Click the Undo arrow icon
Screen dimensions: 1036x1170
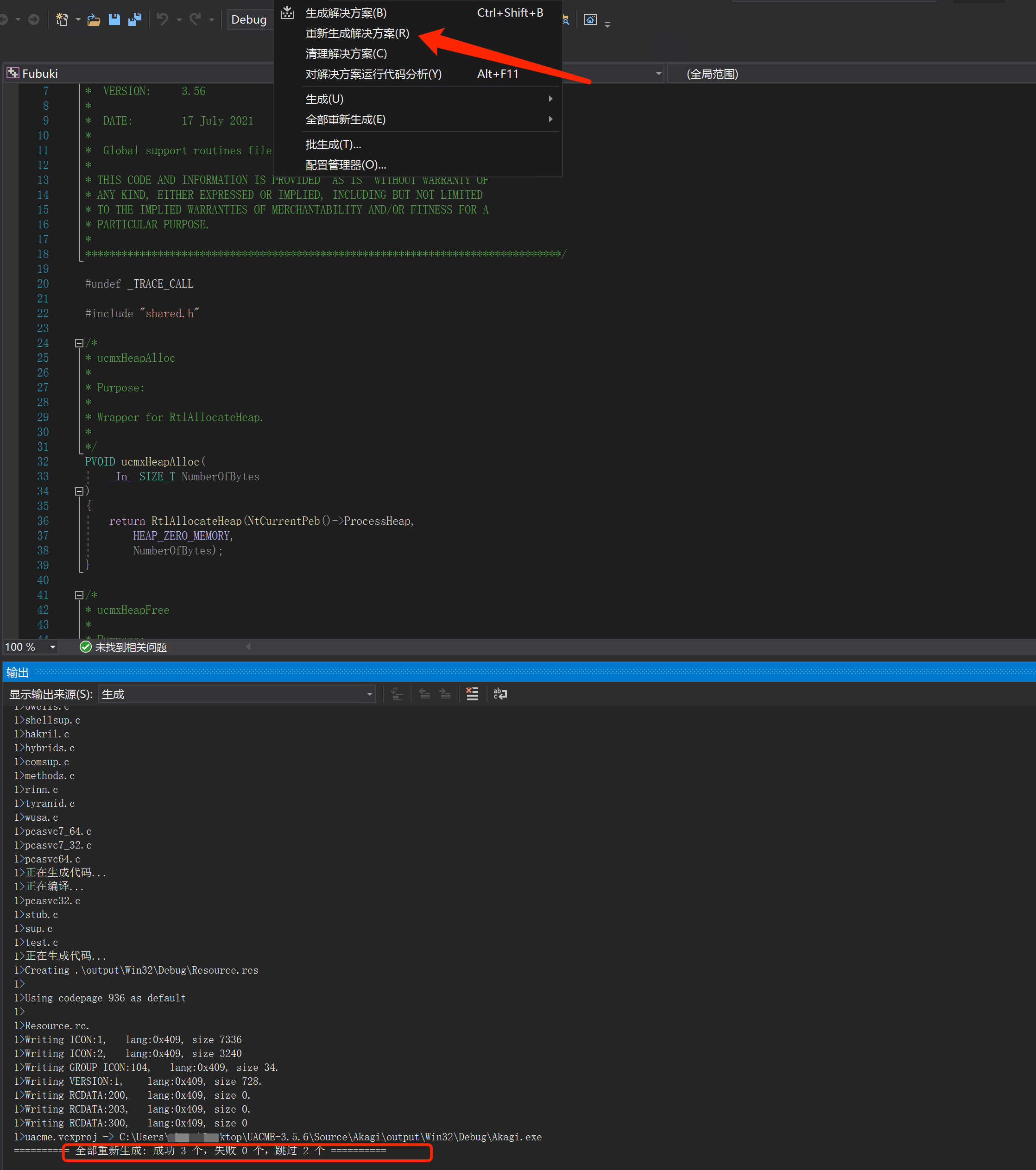(x=163, y=20)
